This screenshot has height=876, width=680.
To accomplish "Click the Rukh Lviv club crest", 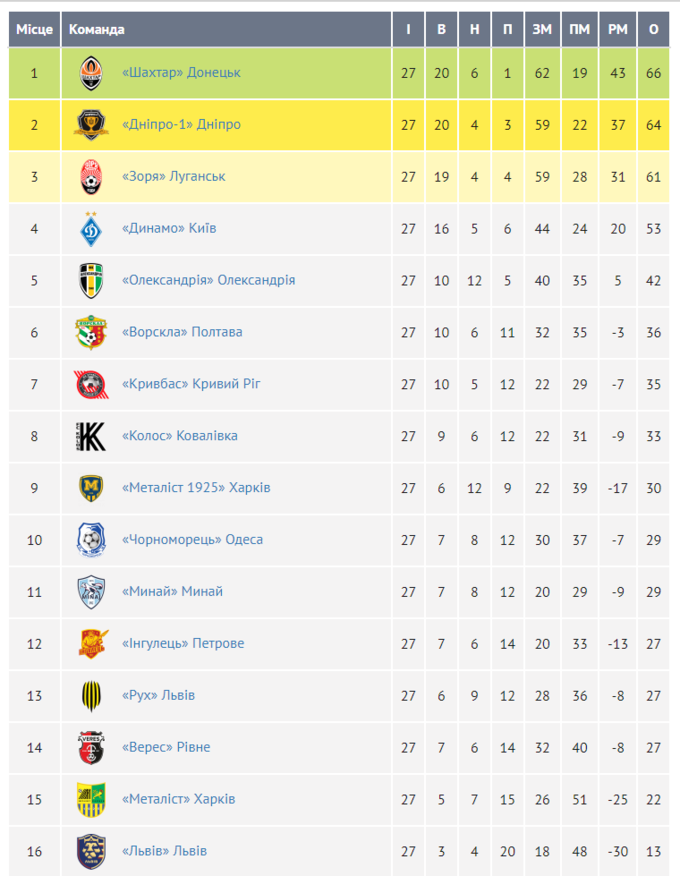I will tap(91, 695).
